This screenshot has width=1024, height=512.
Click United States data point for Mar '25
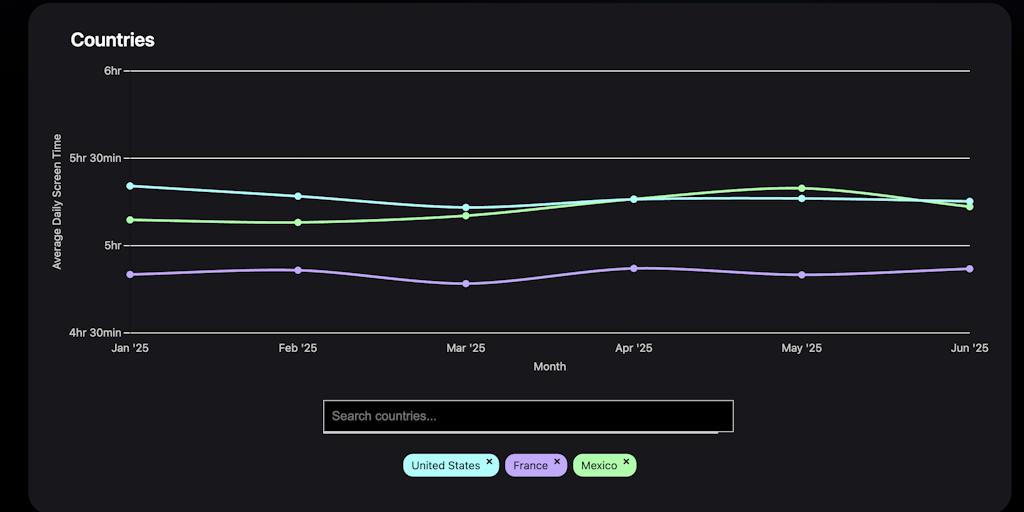point(466,207)
